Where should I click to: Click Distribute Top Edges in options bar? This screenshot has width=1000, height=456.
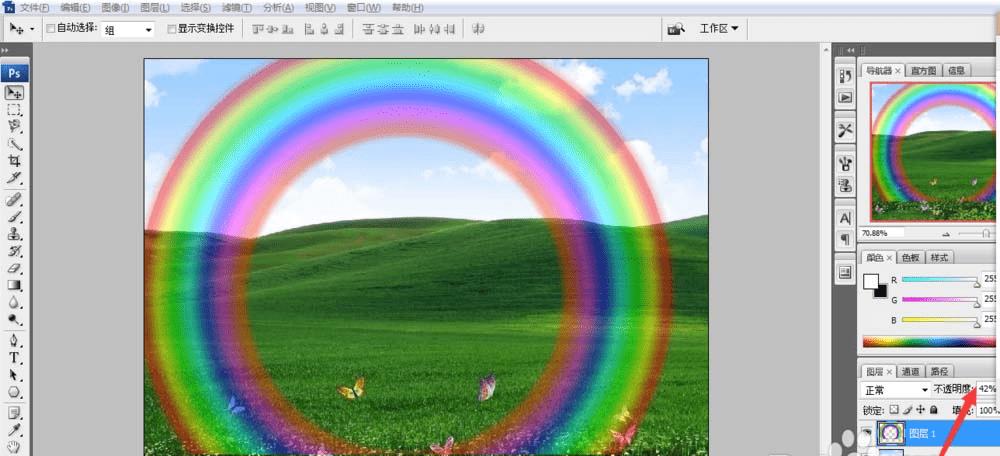click(x=367, y=29)
